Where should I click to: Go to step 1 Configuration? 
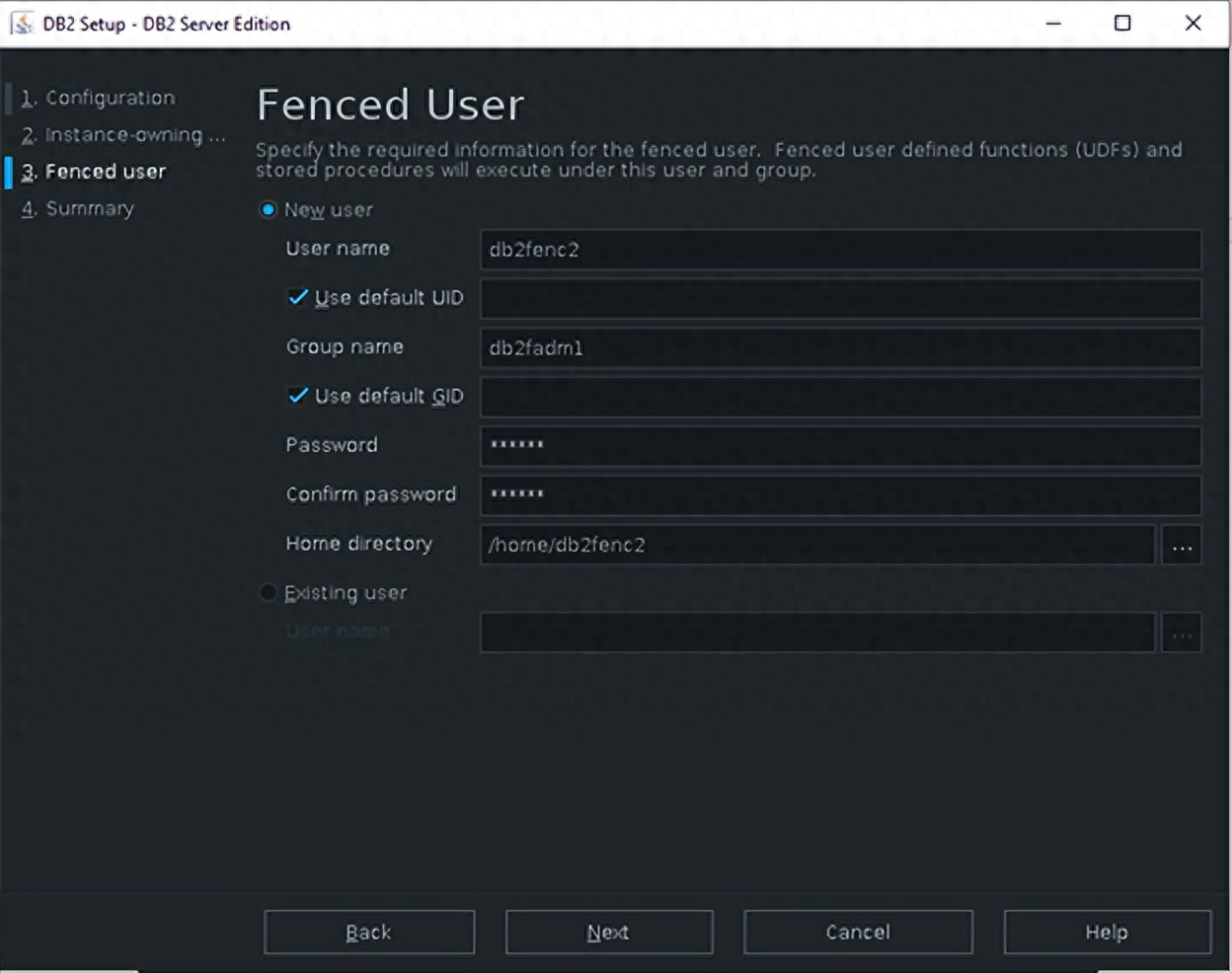(109, 98)
